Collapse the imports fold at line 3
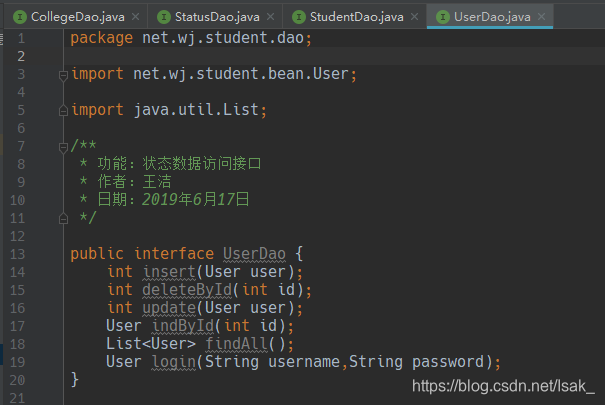Viewport: 605px width, 405px height. tap(63, 75)
